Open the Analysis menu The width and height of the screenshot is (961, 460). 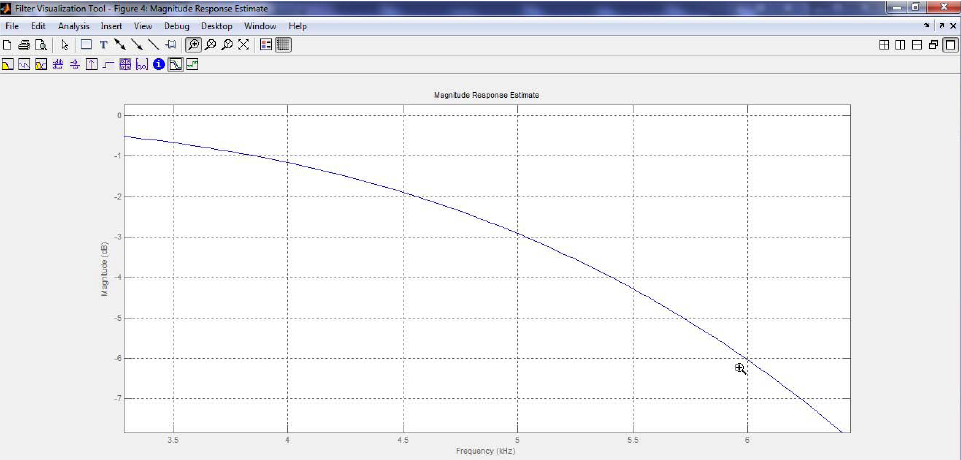(73, 25)
